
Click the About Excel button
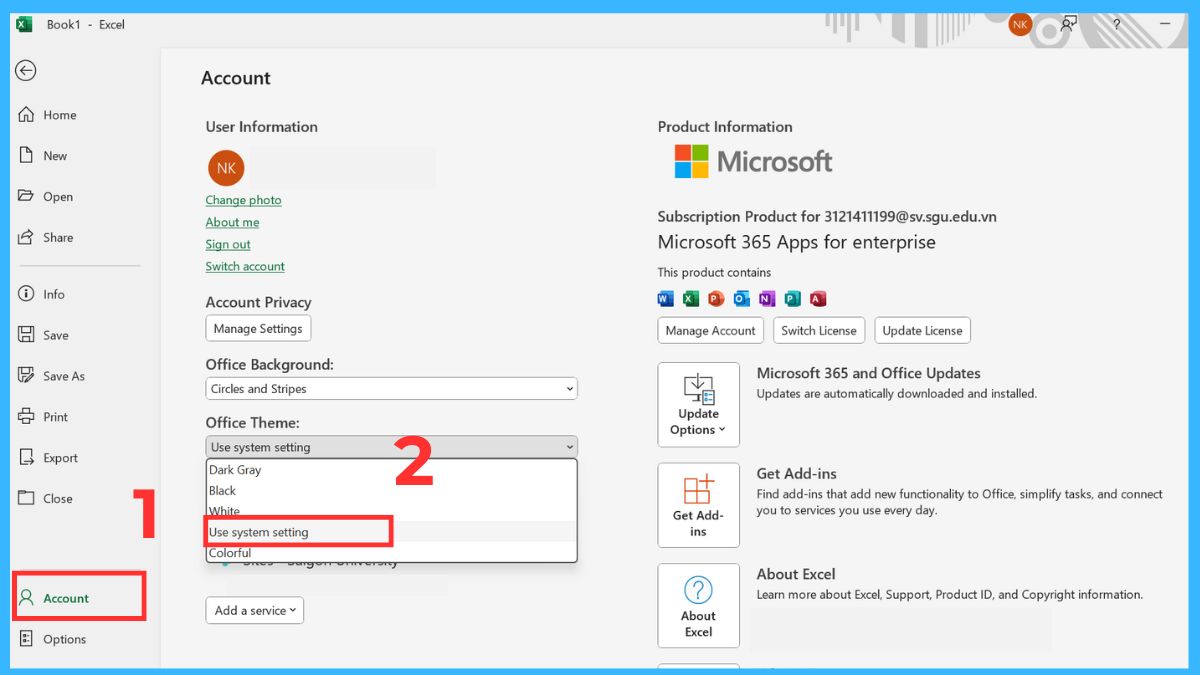tap(698, 605)
